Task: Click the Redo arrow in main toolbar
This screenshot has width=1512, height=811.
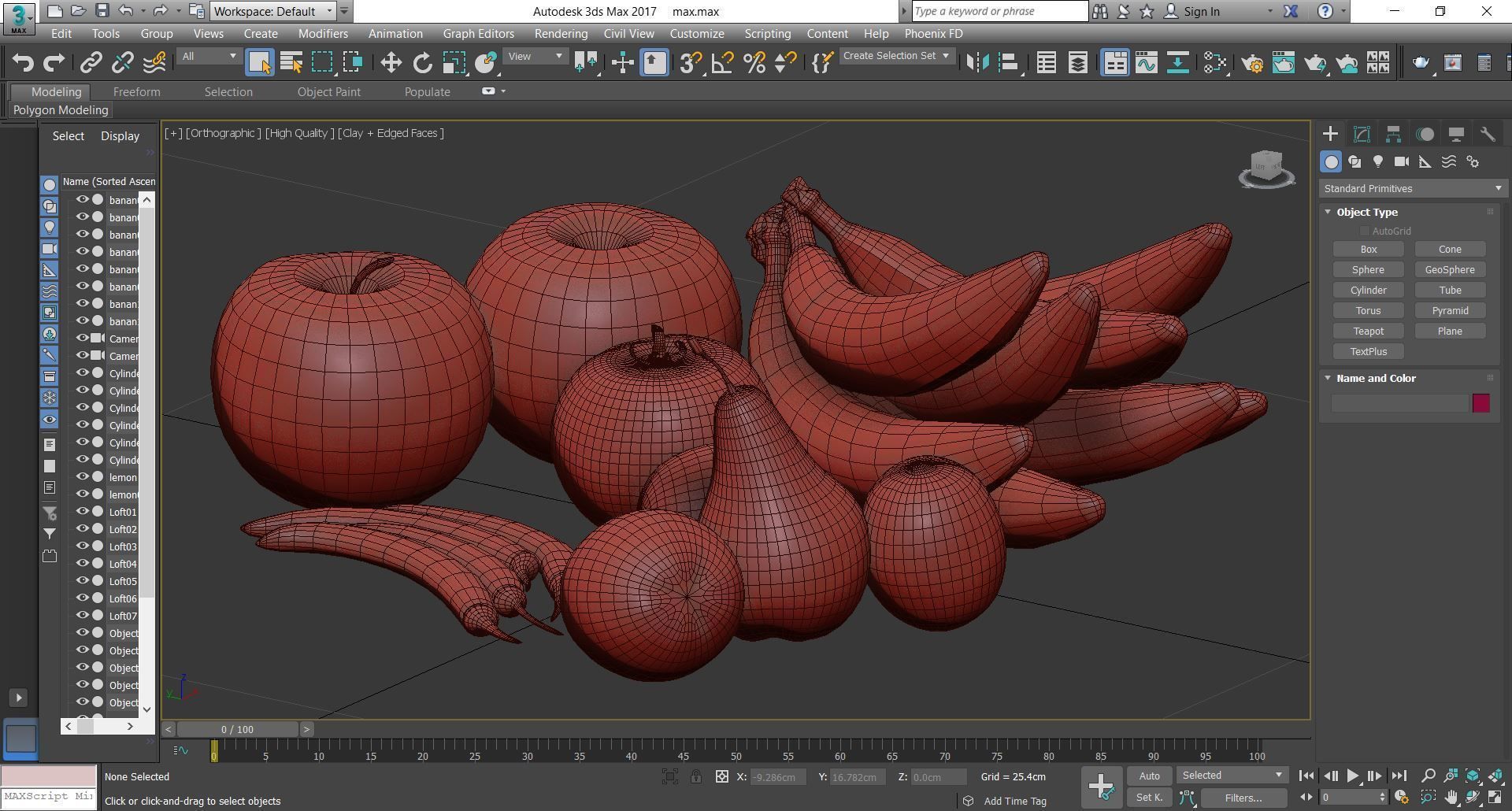Action: pos(54,62)
